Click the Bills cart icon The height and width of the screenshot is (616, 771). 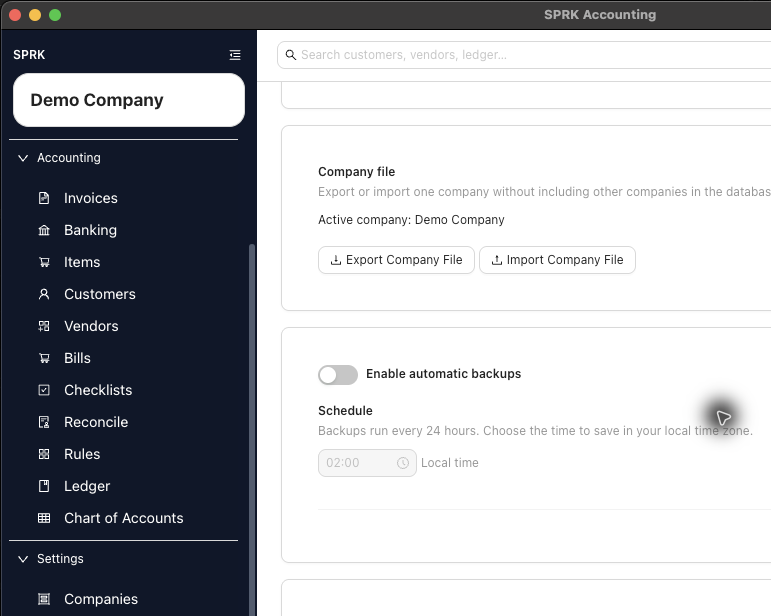click(x=44, y=358)
